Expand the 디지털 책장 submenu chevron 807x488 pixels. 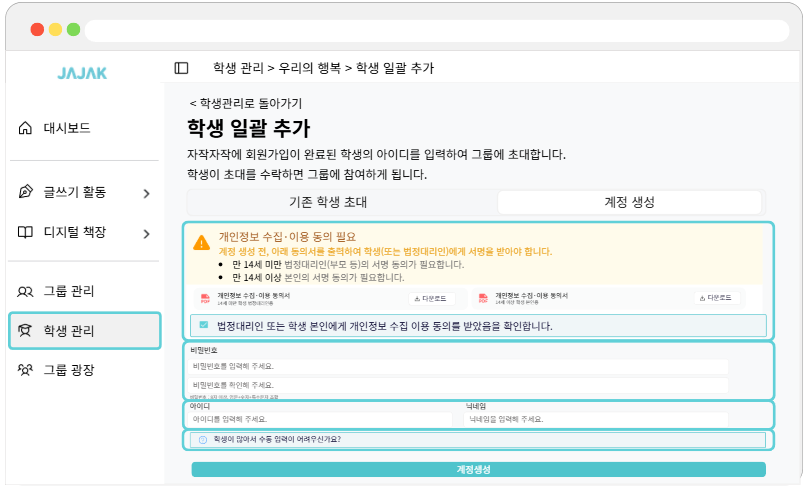point(147,234)
